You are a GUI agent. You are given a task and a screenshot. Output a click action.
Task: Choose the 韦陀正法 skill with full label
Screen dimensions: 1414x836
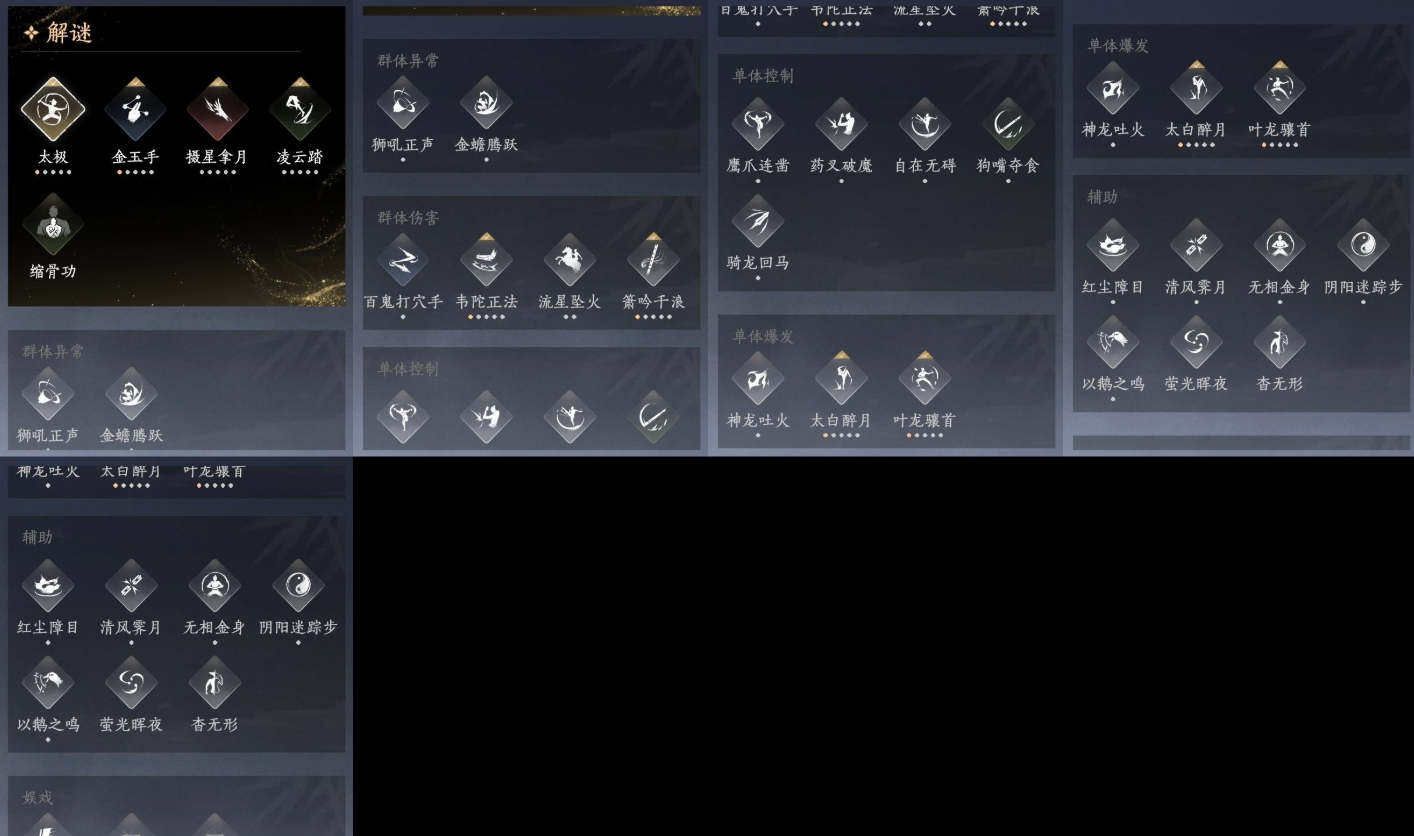coord(486,260)
